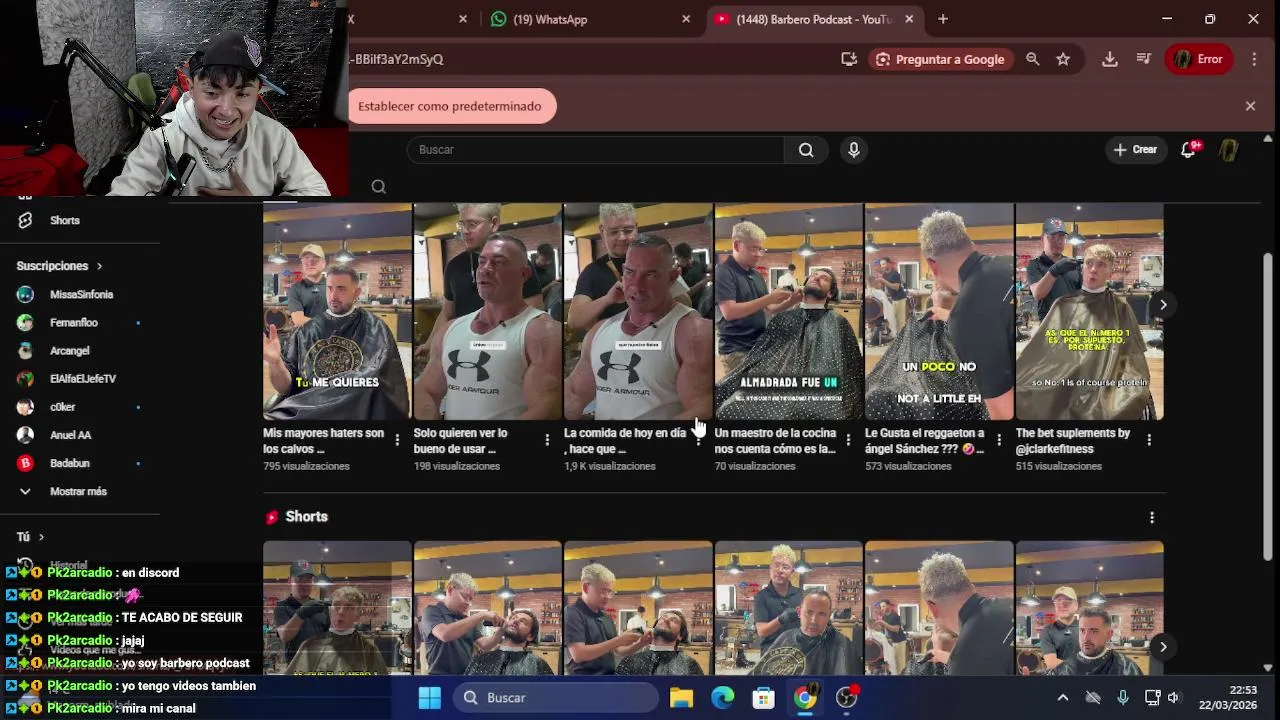This screenshot has width=1280, height=720.
Task: Open Shorts section three-dot menu
Action: click(x=1152, y=517)
